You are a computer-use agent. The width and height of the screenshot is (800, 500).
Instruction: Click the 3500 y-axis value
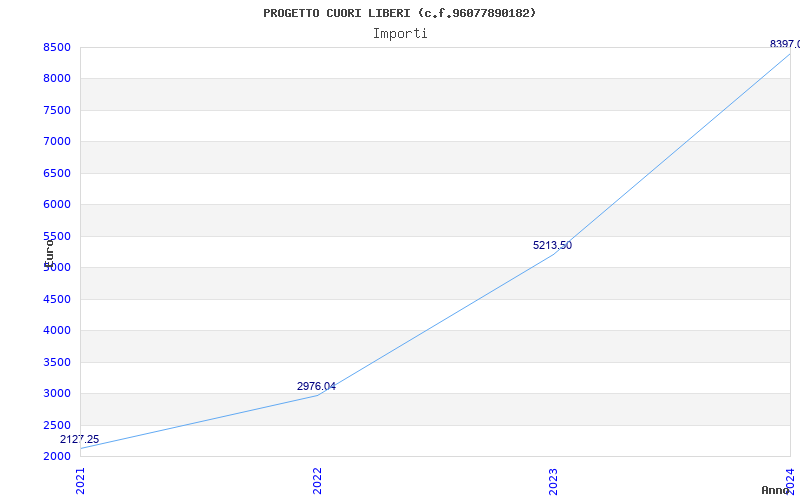[56, 362]
